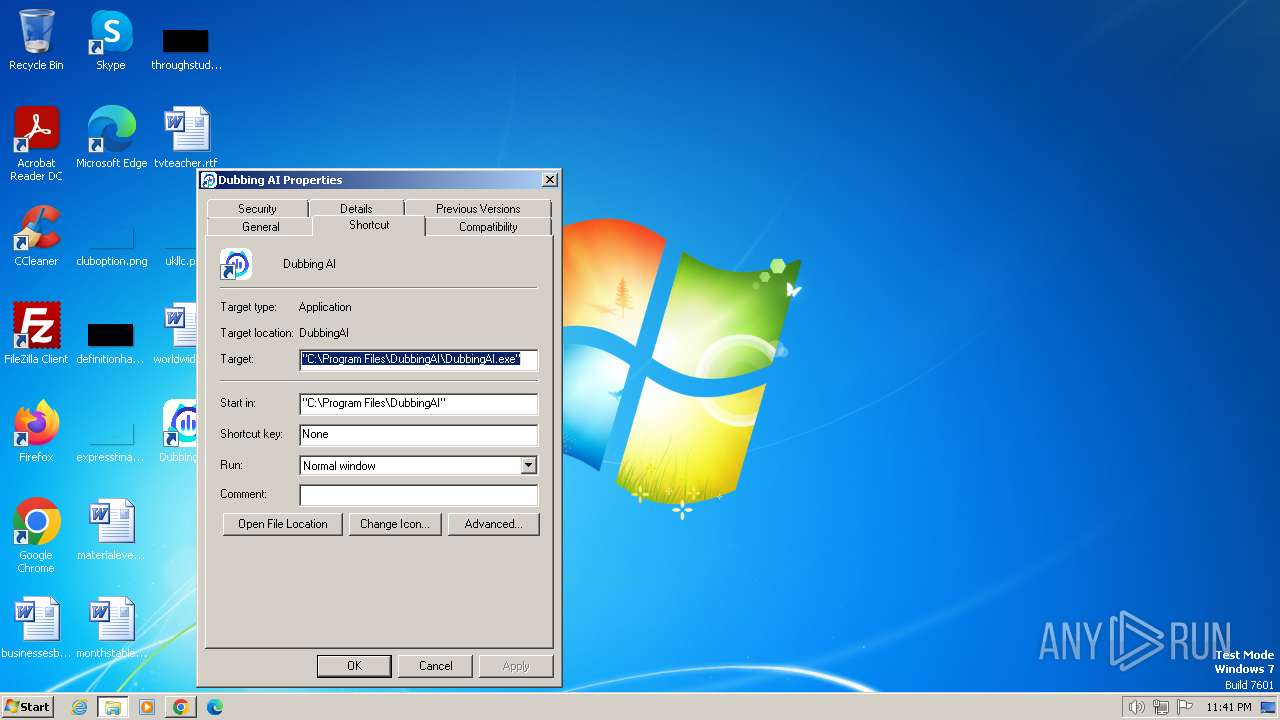The height and width of the screenshot is (720, 1280).
Task: Click the "DubbingAI" target location text
Action: coord(324,333)
